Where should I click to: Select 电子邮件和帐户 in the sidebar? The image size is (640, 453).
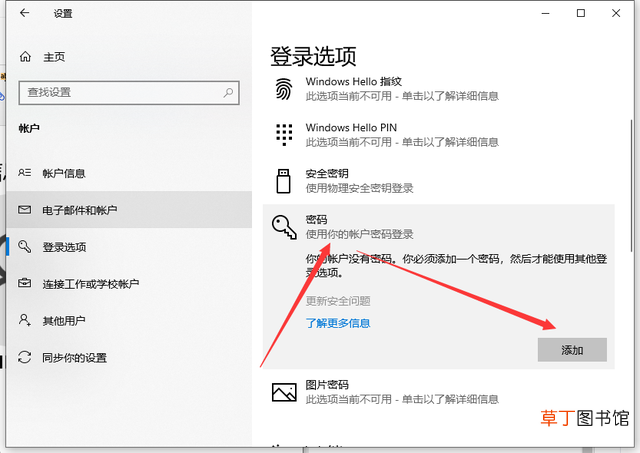point(129,210)
